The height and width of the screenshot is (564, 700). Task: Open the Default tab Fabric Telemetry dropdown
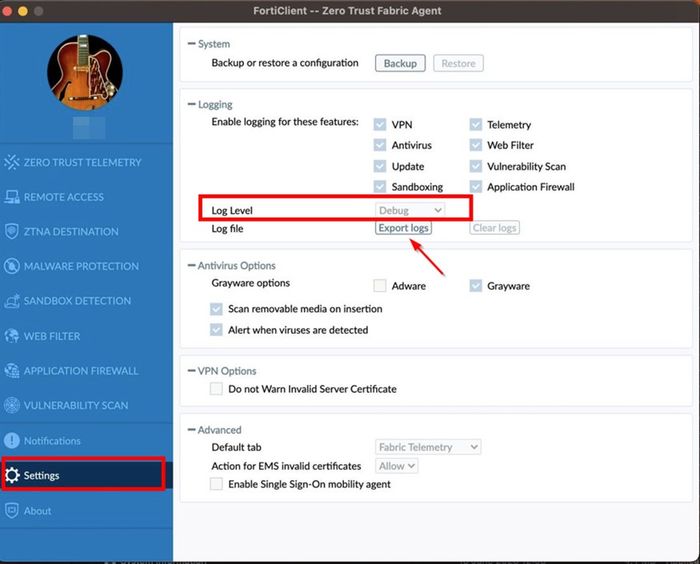[x=428, y=447]
